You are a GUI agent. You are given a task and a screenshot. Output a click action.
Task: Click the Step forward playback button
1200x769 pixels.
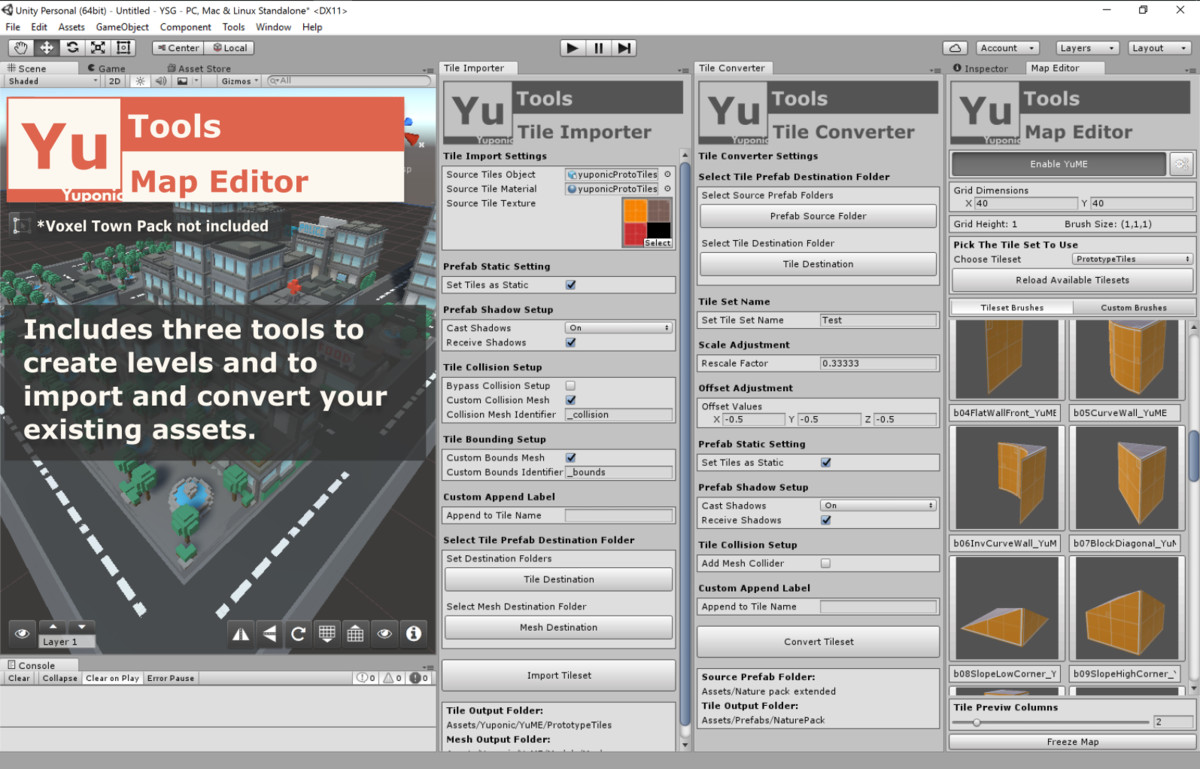(x=624, y=47)
